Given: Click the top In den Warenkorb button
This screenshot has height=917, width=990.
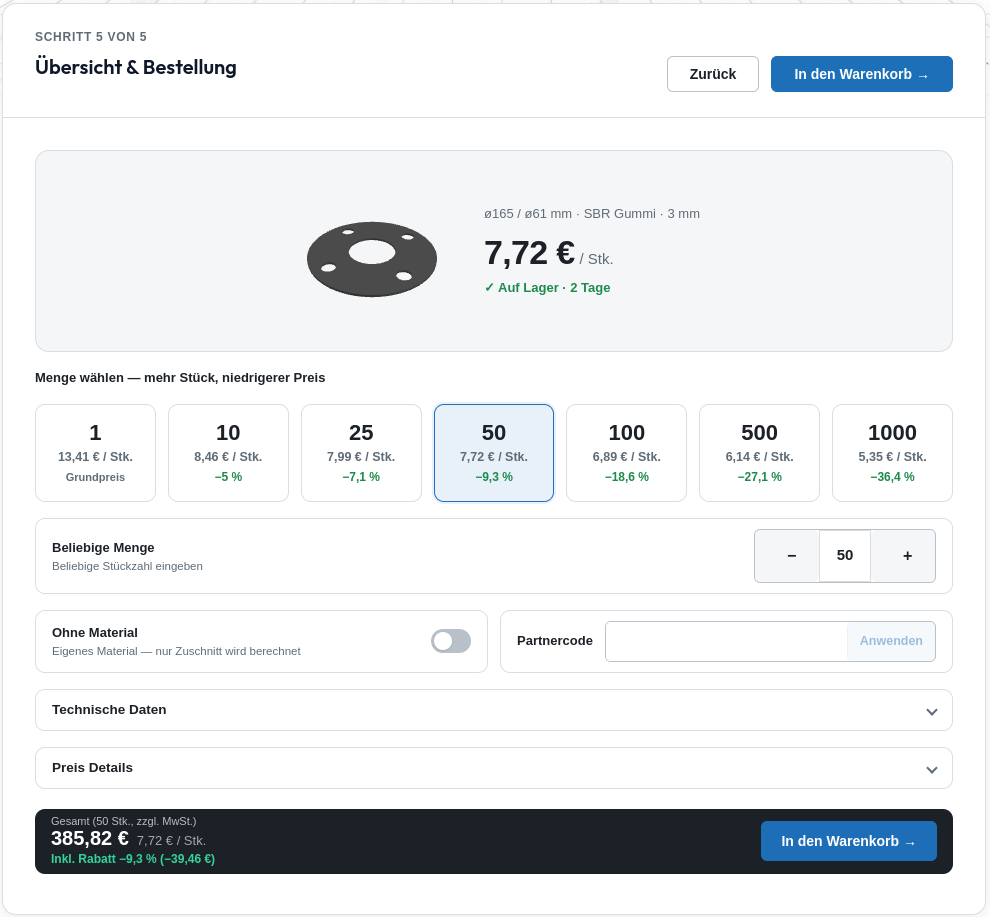Looking at the screenshot, I should 861,74.
